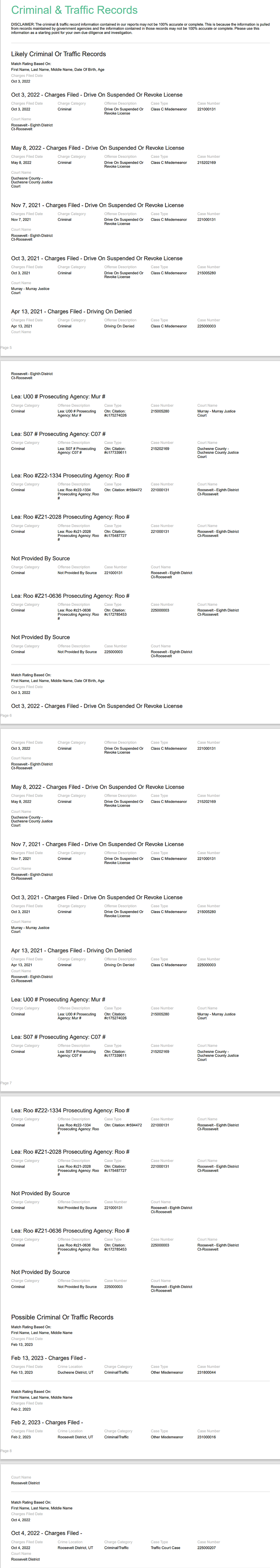Click the Page 7 footer label
The image size is (280, 1568).
pyautogui.click(x=6, y=1083)
